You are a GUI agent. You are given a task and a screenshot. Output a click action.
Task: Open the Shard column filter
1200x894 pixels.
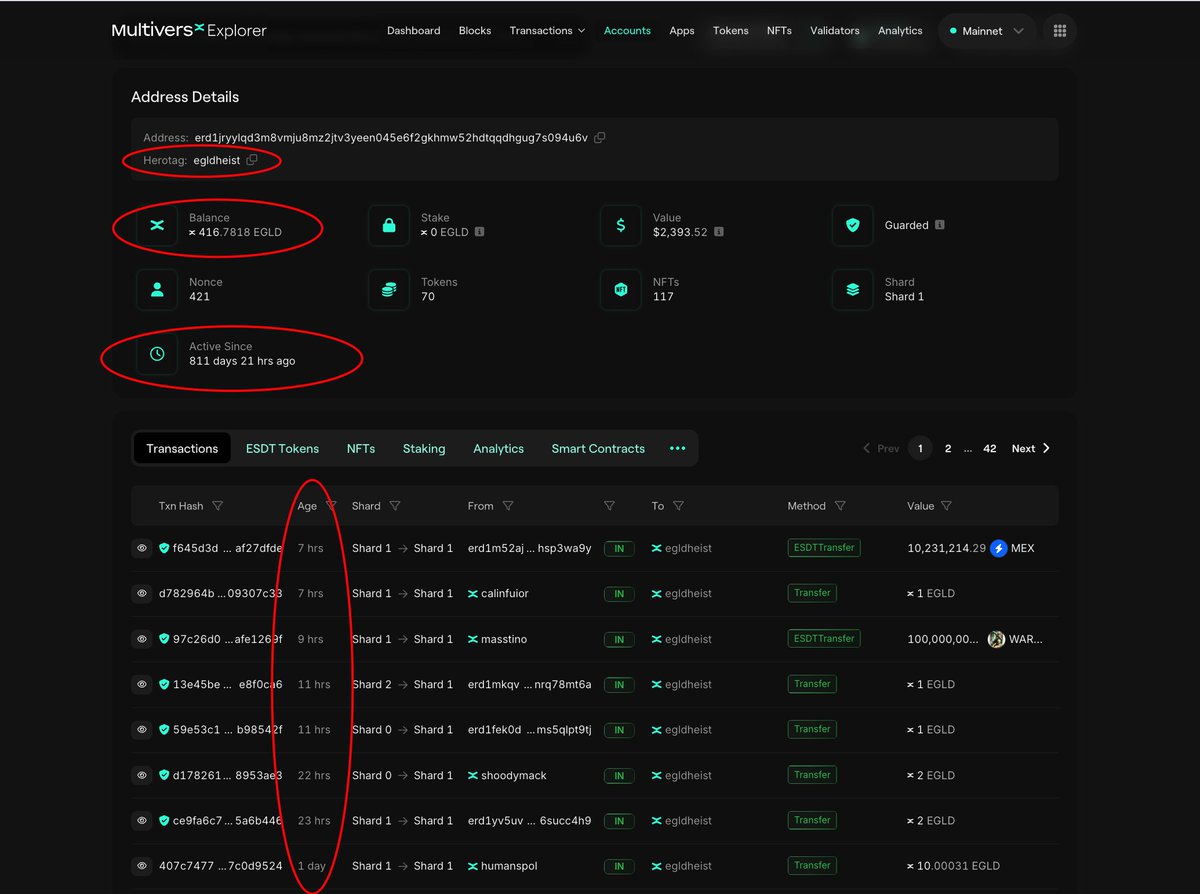pos(395,506)
